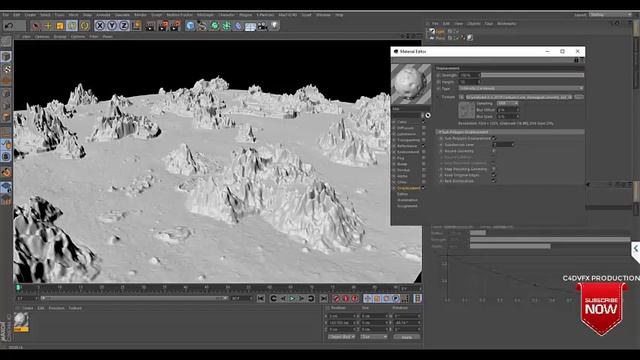640x360 pixels.
Task: Toggle the Round Geometry checkbox
Action: coord(493,151)
